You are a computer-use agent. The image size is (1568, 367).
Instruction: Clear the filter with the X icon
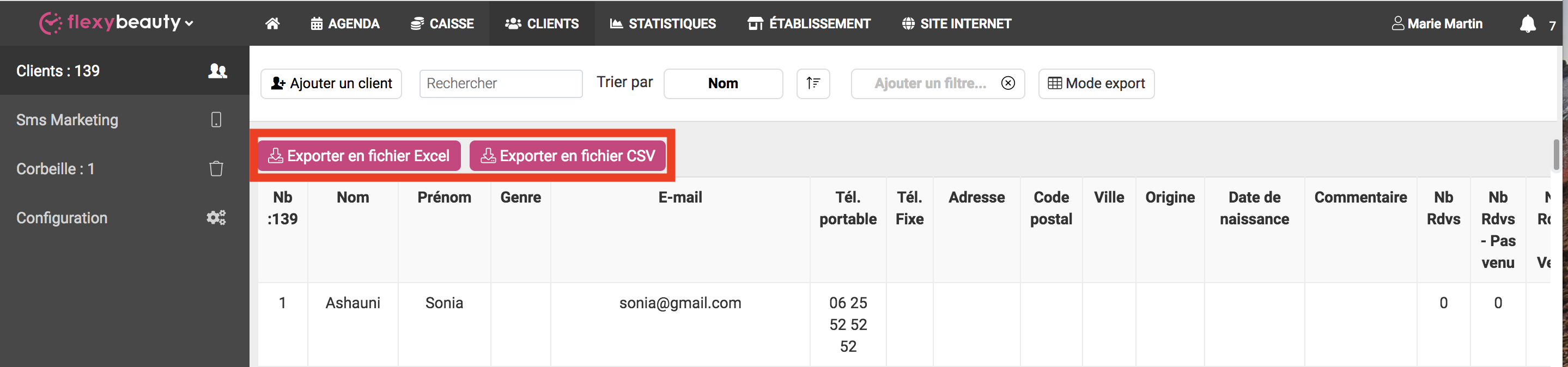tap(1008, 83)
